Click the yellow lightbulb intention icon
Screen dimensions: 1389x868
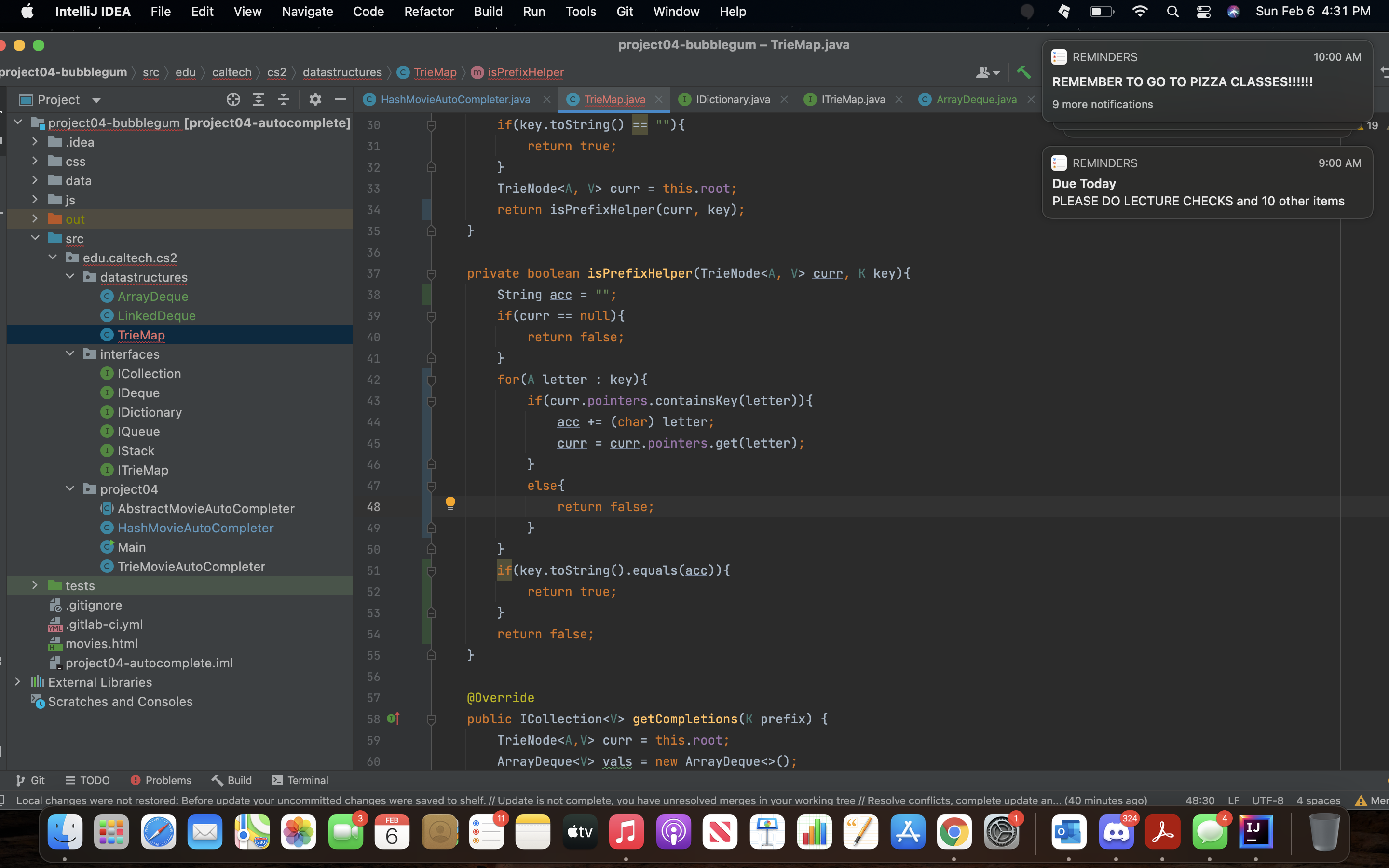coord(450,503)
